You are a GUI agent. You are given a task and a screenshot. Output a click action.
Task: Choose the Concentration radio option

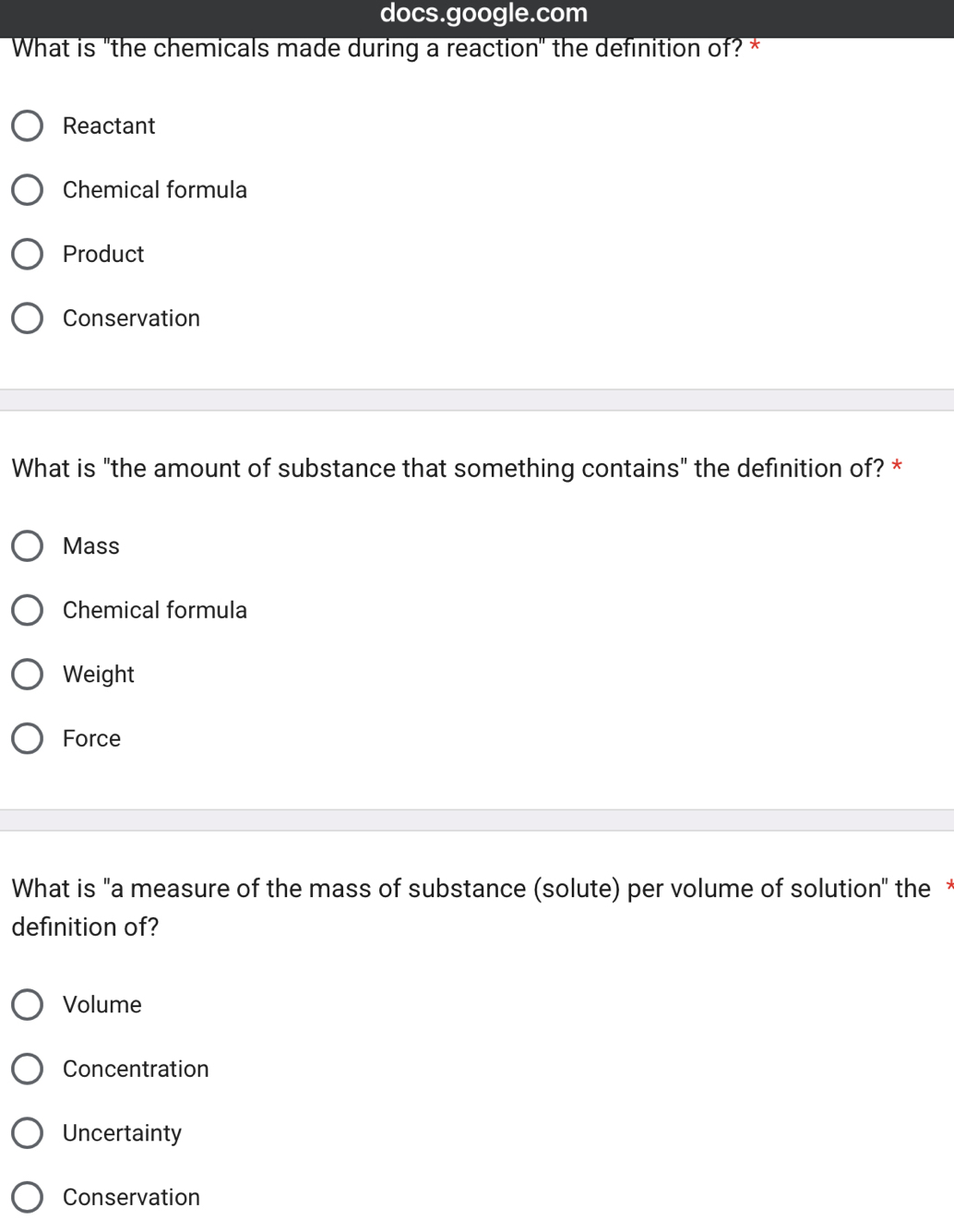pos(28,1069)
